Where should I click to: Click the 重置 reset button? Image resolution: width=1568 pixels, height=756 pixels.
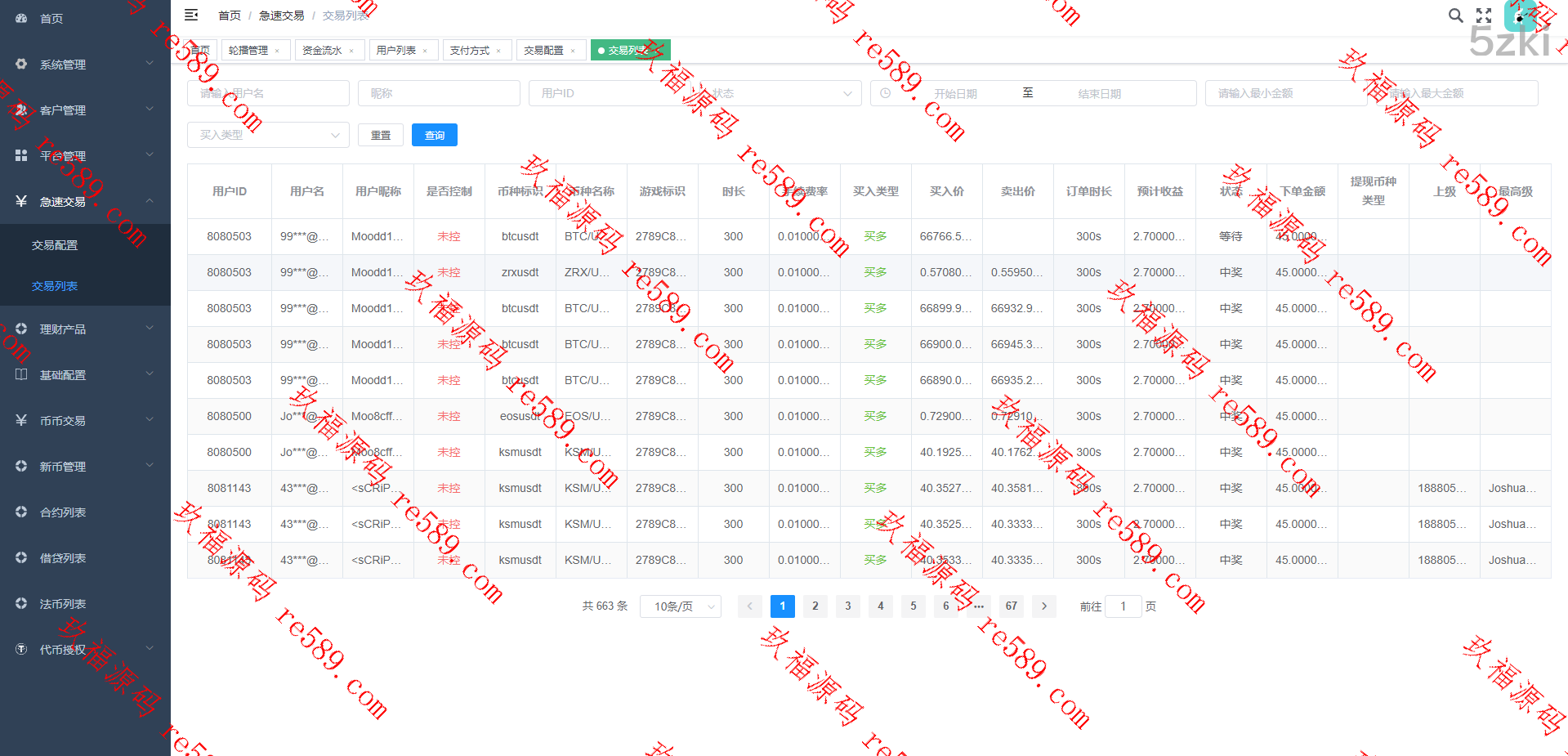tap(381, 135)
